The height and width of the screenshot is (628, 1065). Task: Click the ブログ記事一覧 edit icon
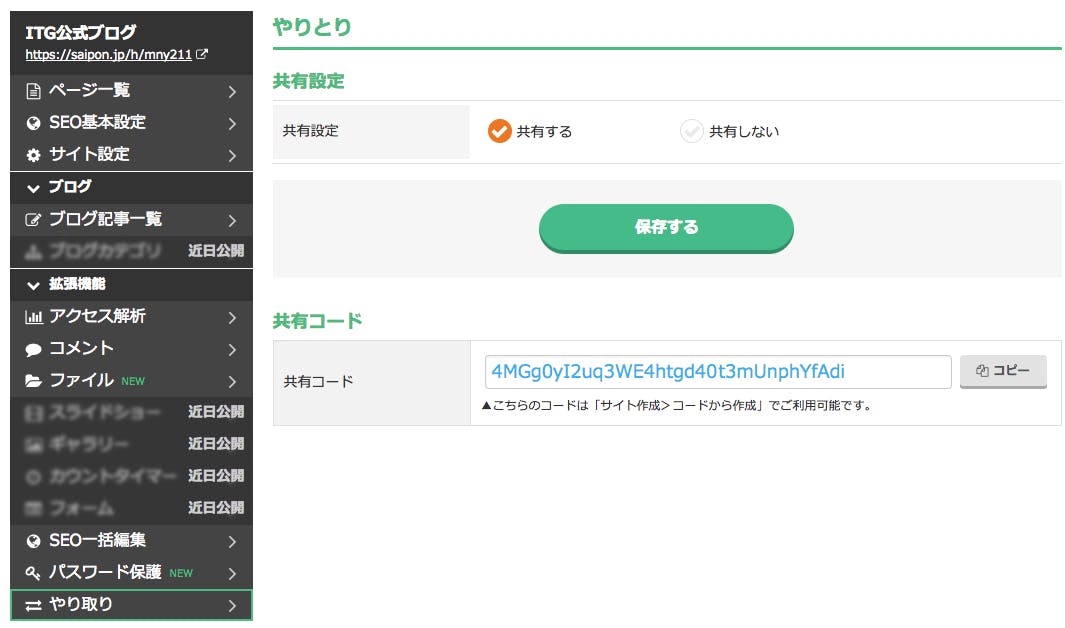pos(33,220)
